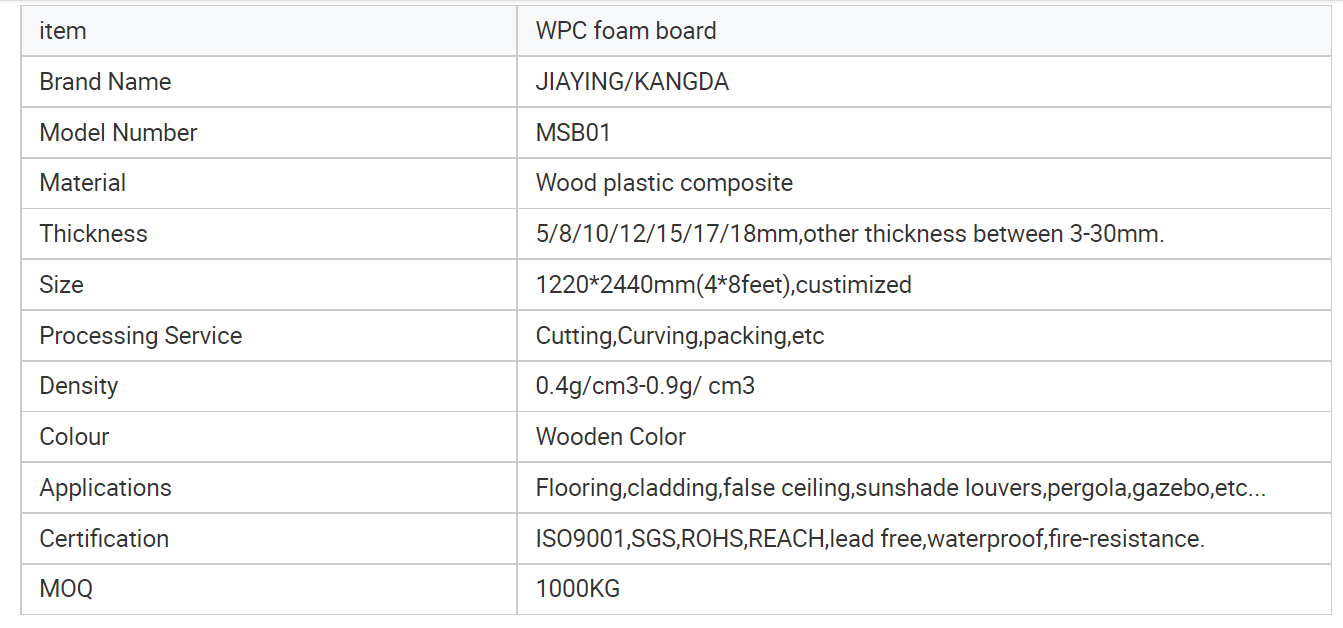Click the "1000KG" MOQ value
This screenshot has height=628, width=1343.
click(x=578, y=589)
